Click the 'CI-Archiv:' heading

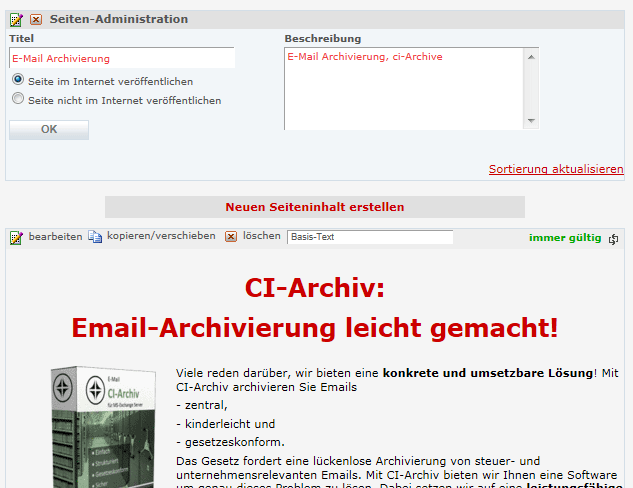(315, 288)
